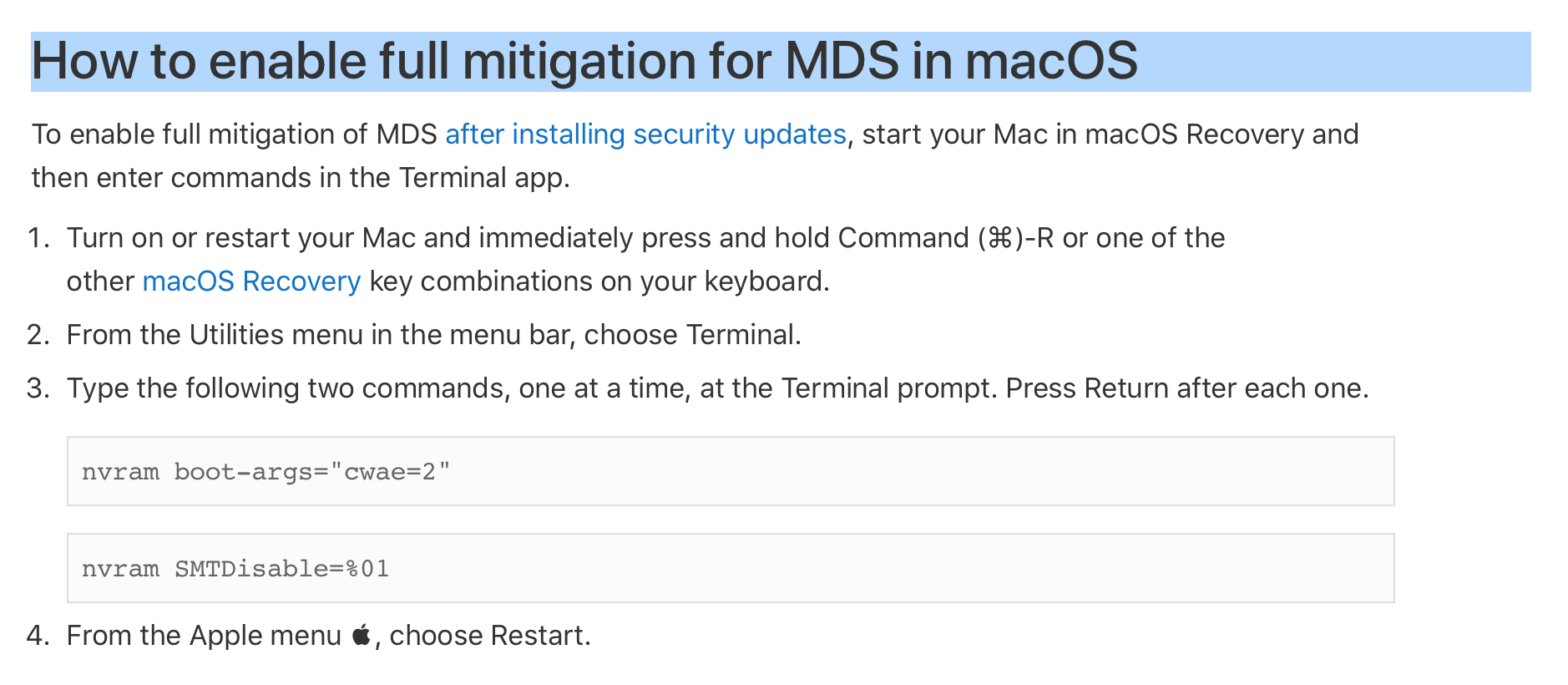Click the nvram SMTDisable code box

(x=731, y=568)
